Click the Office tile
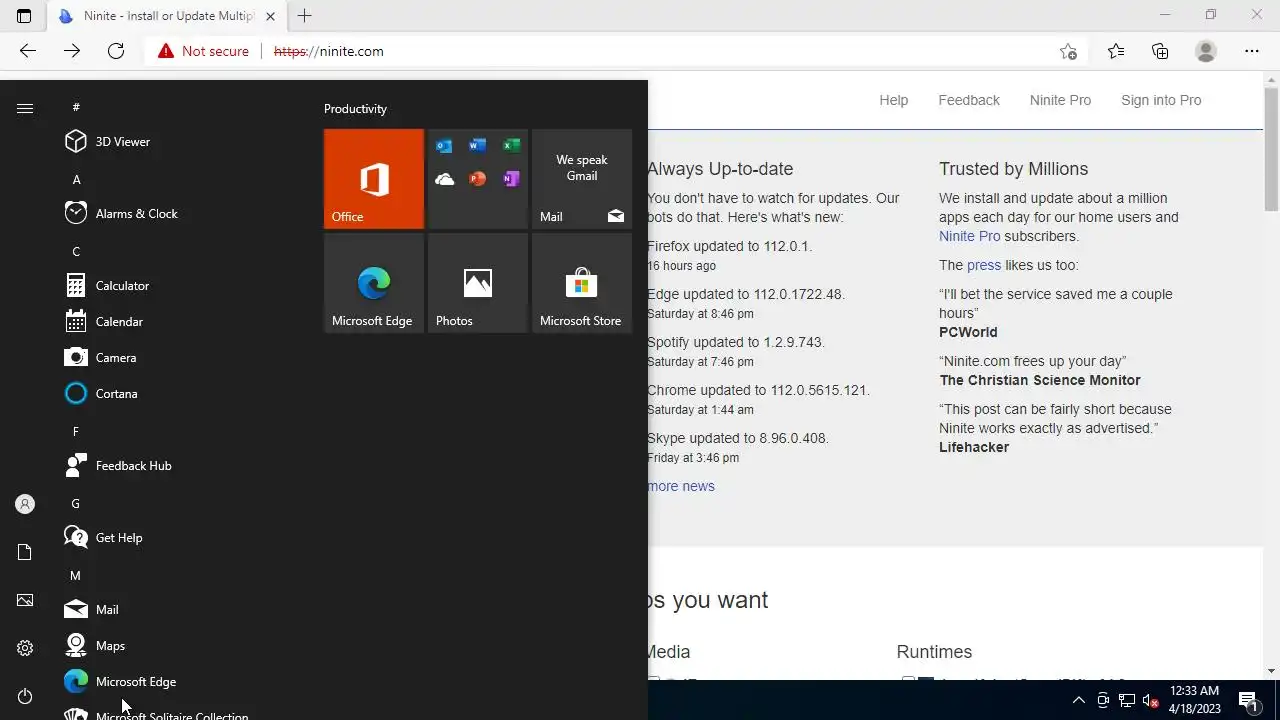Viewport: 1280px width, 720px height. click(374, 179)
